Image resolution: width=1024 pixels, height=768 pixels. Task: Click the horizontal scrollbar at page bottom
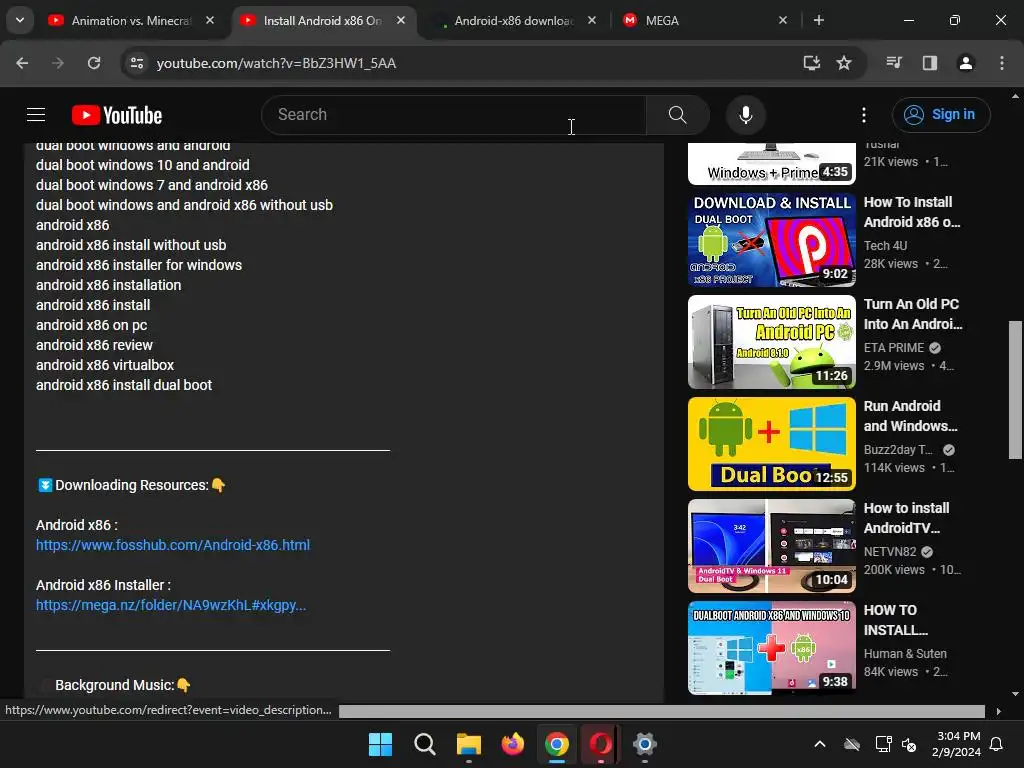coord(662,711)
